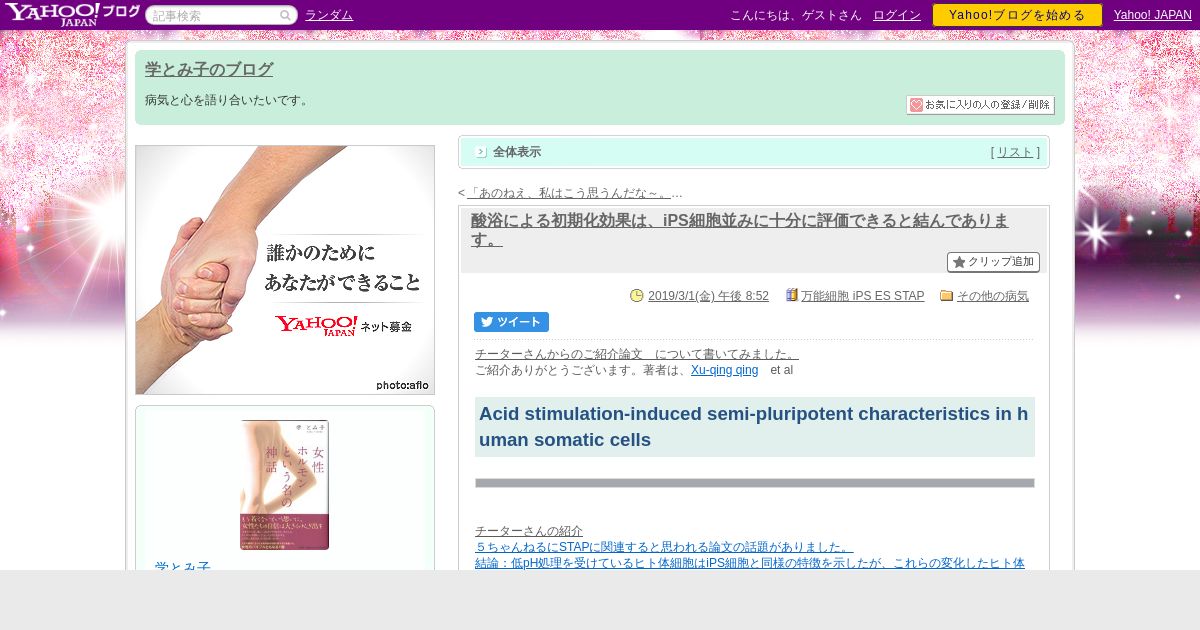This screenshot has height=630, width=1200.
Task: Open the 学とみ子のブログ title link
Action: (x=209, y=69)
